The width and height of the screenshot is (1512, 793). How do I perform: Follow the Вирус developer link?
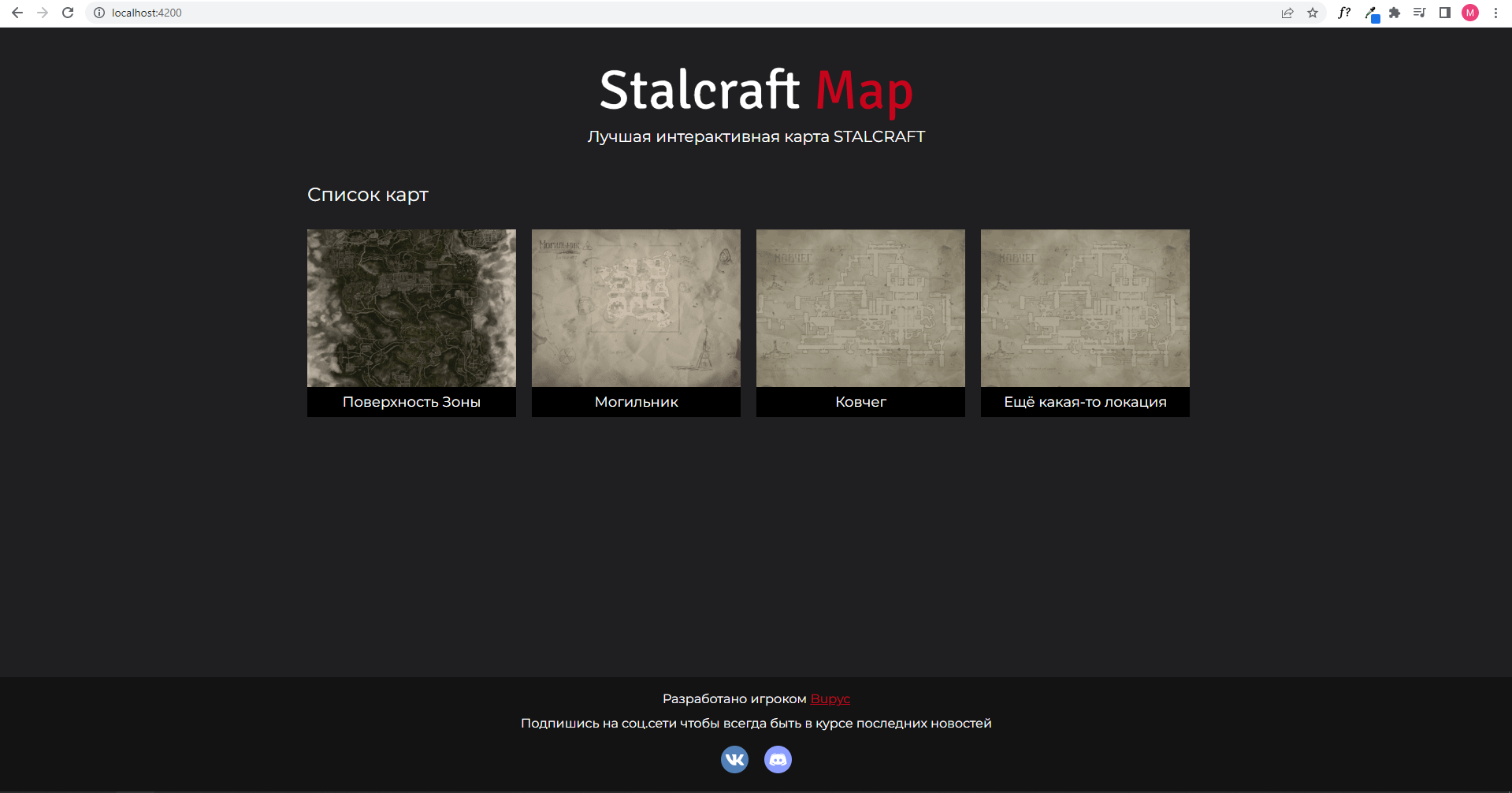pos(830,699)
